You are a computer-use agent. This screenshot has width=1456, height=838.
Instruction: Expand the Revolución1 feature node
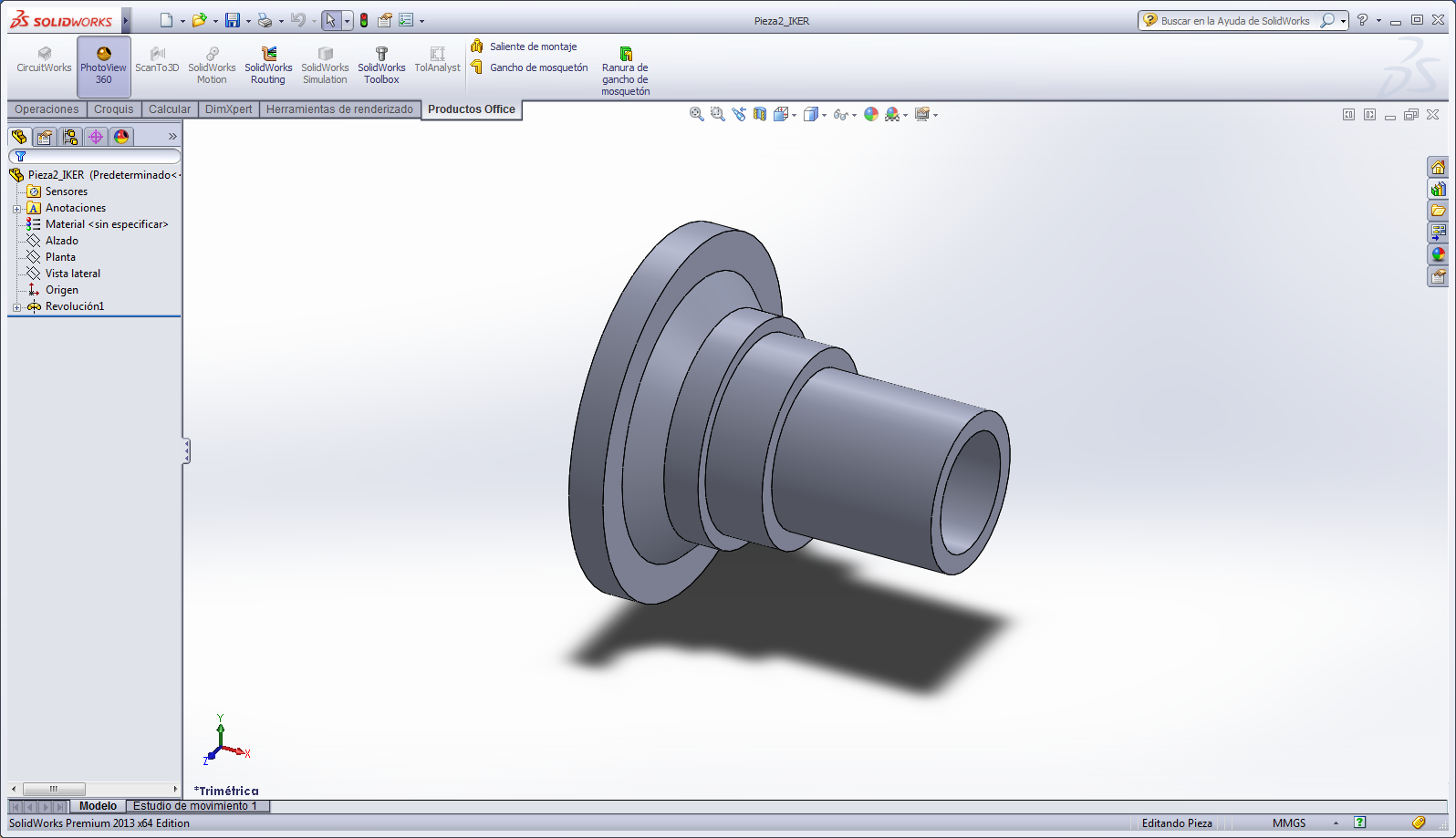16,307
